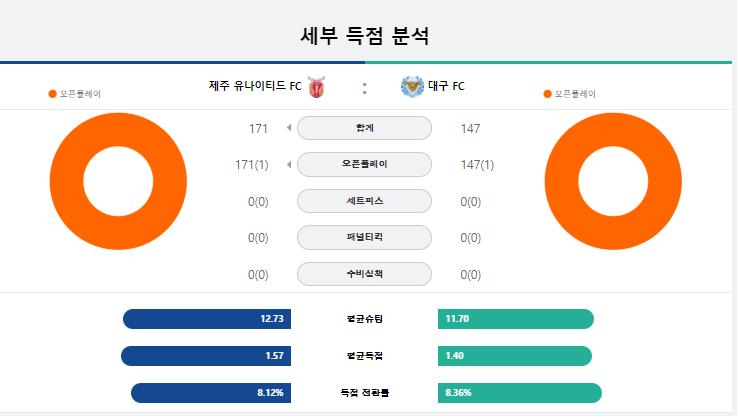Click the Daegu 1.40 average goals bar
The width and height of the screenshot is (737, 416).
tap(515, 356)
